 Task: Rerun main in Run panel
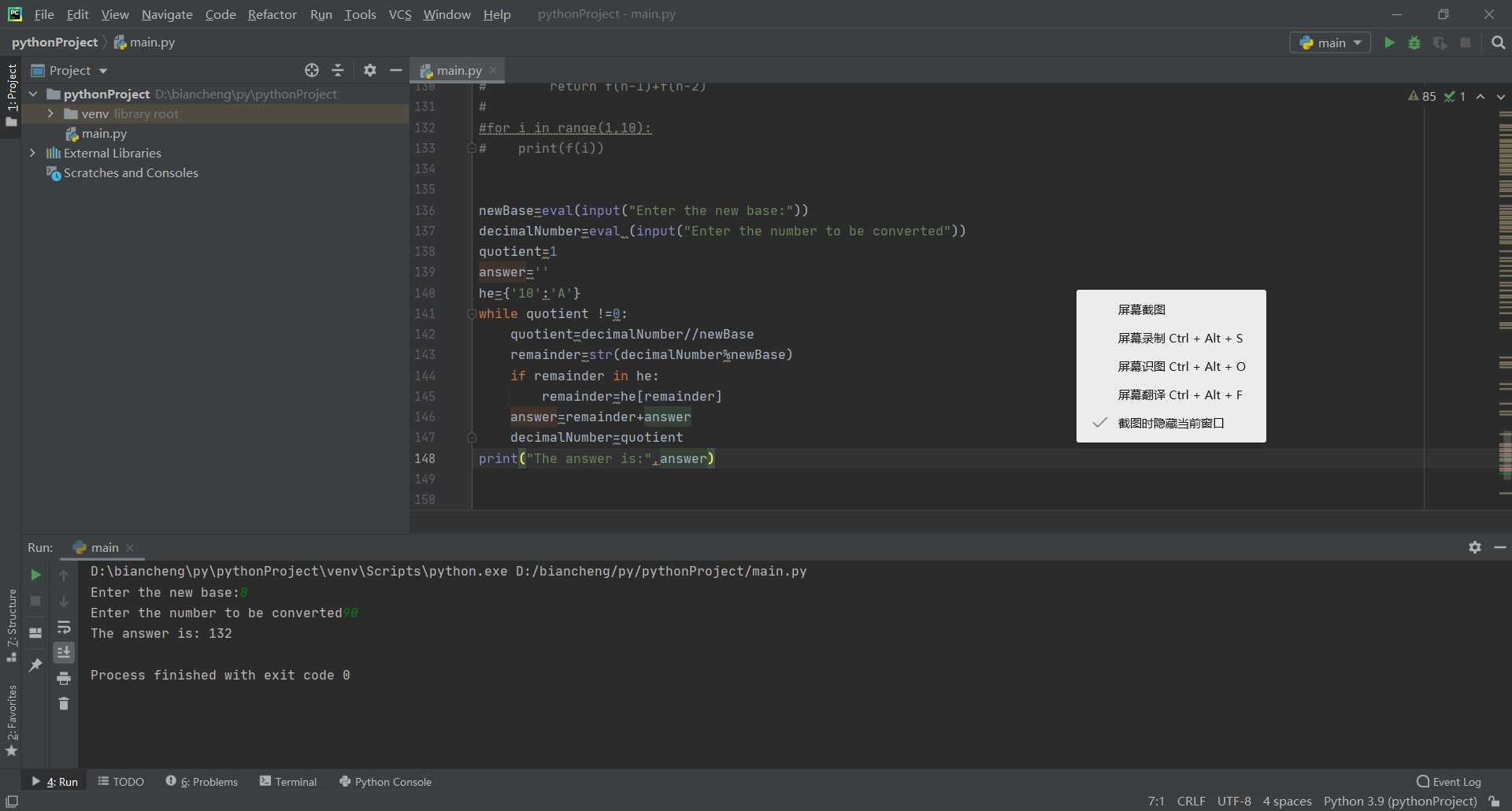click(35, 575)
